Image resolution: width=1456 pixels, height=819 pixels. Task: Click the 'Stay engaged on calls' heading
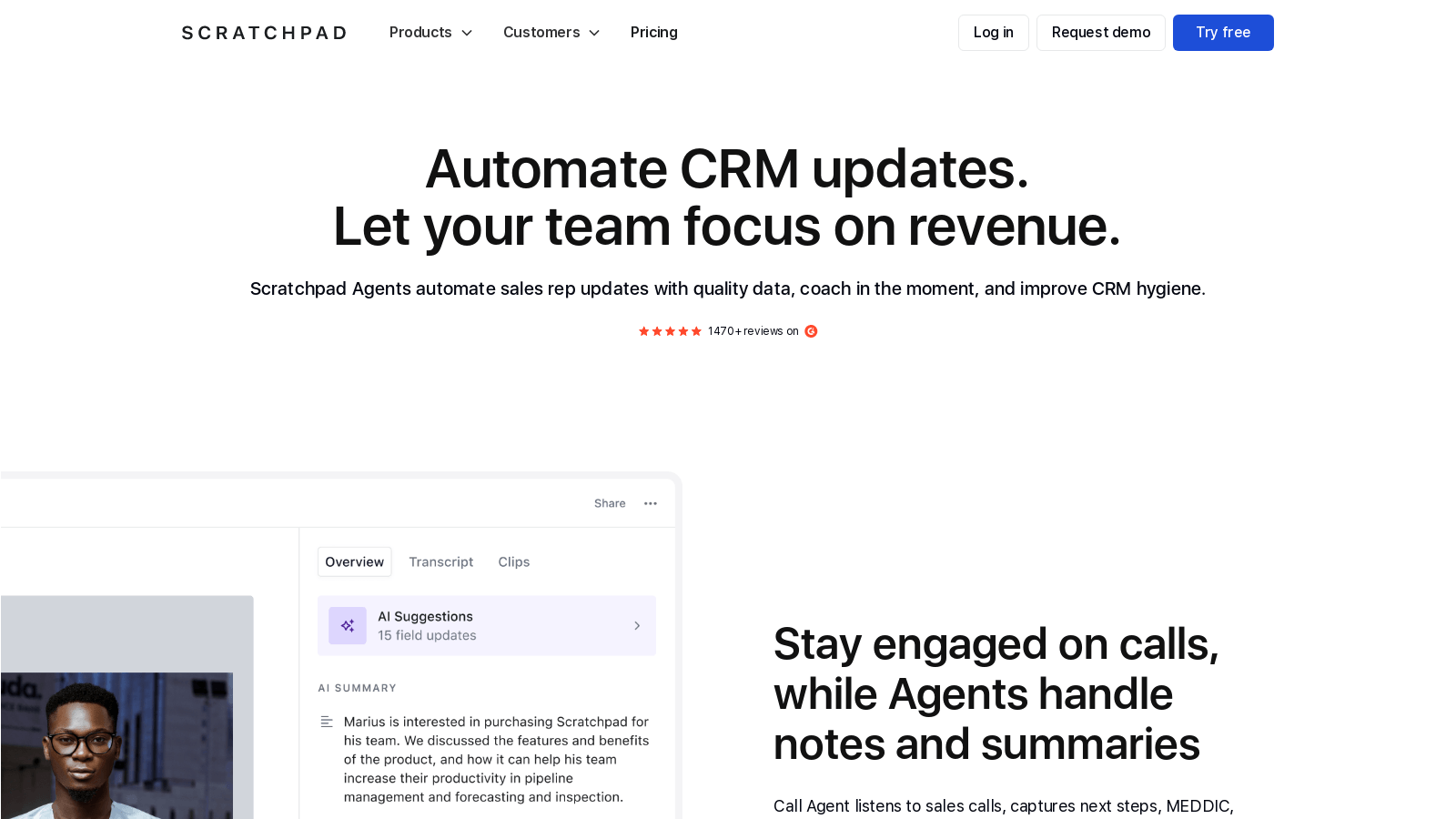pos(996,693)
